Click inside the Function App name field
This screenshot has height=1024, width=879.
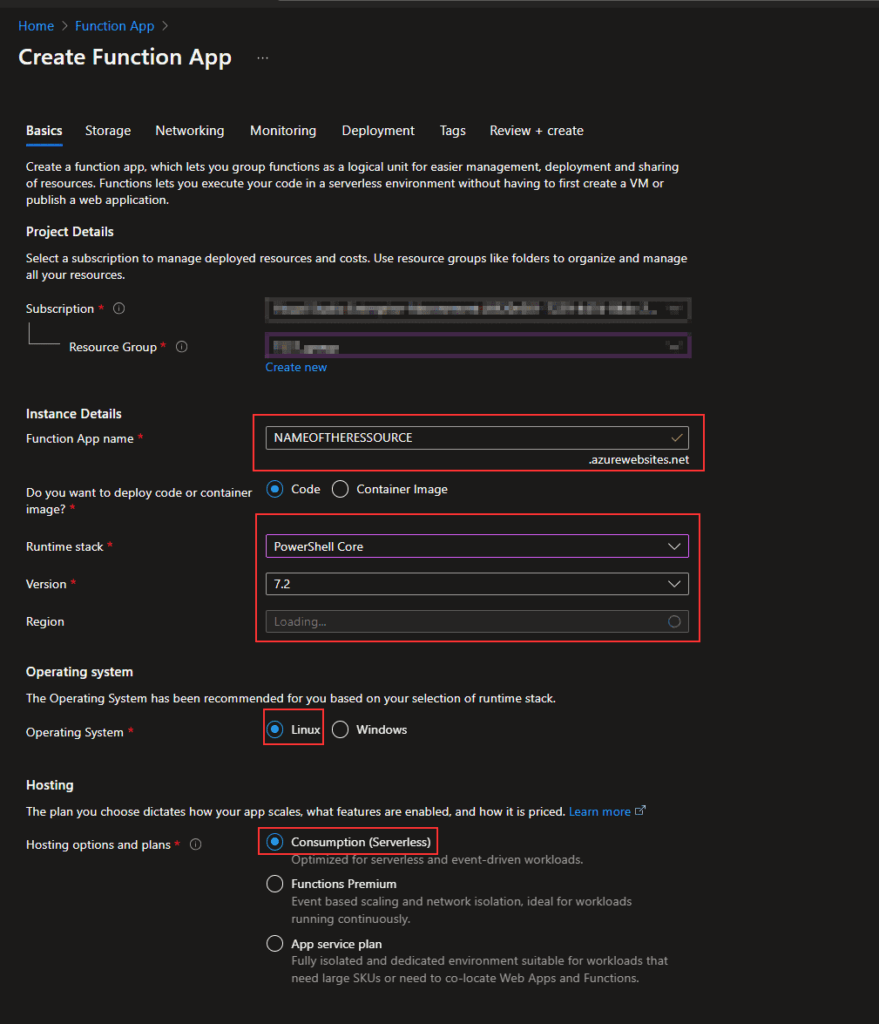coord(450,437)
